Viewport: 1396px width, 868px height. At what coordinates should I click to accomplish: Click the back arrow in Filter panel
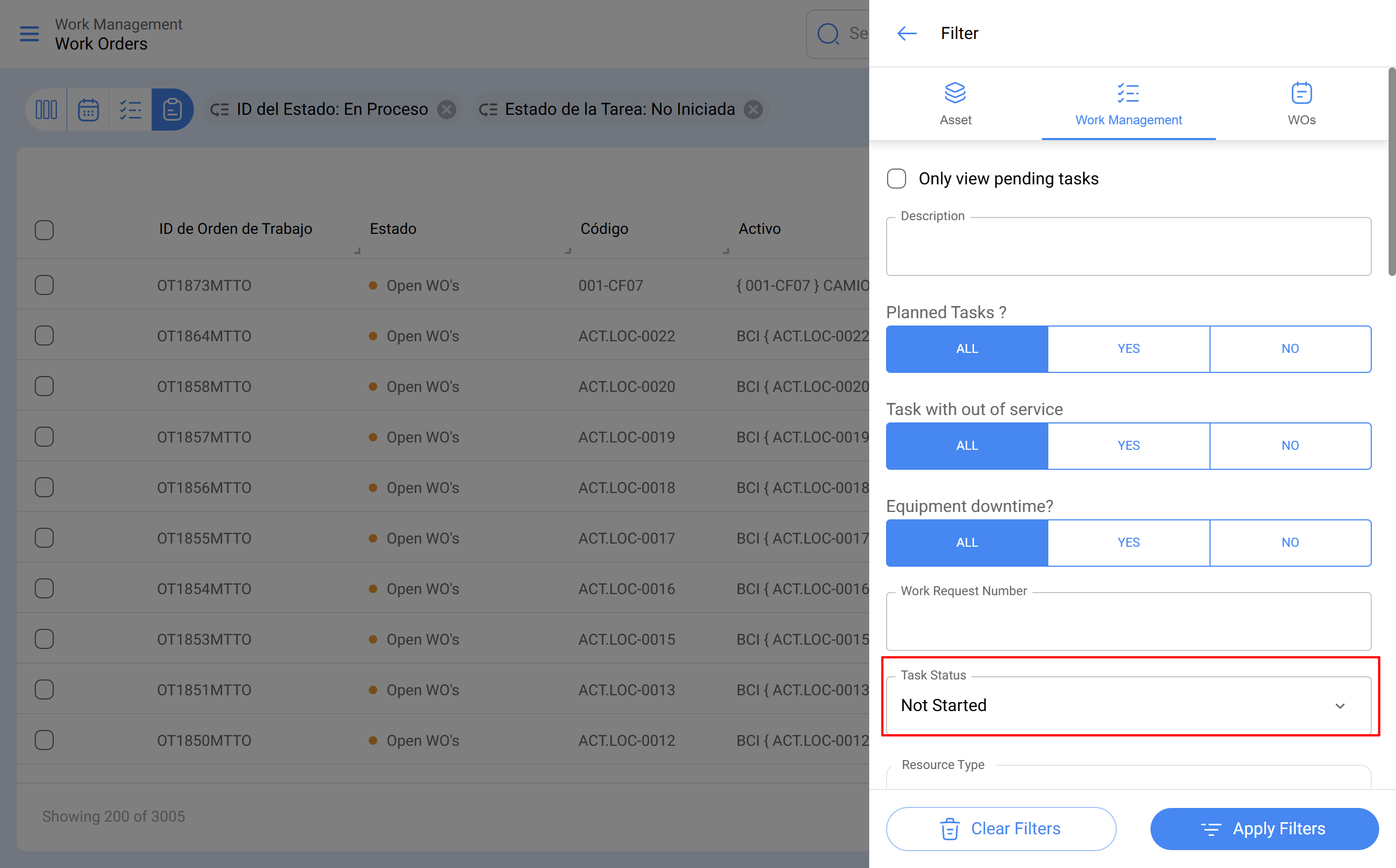click(907, 33)
